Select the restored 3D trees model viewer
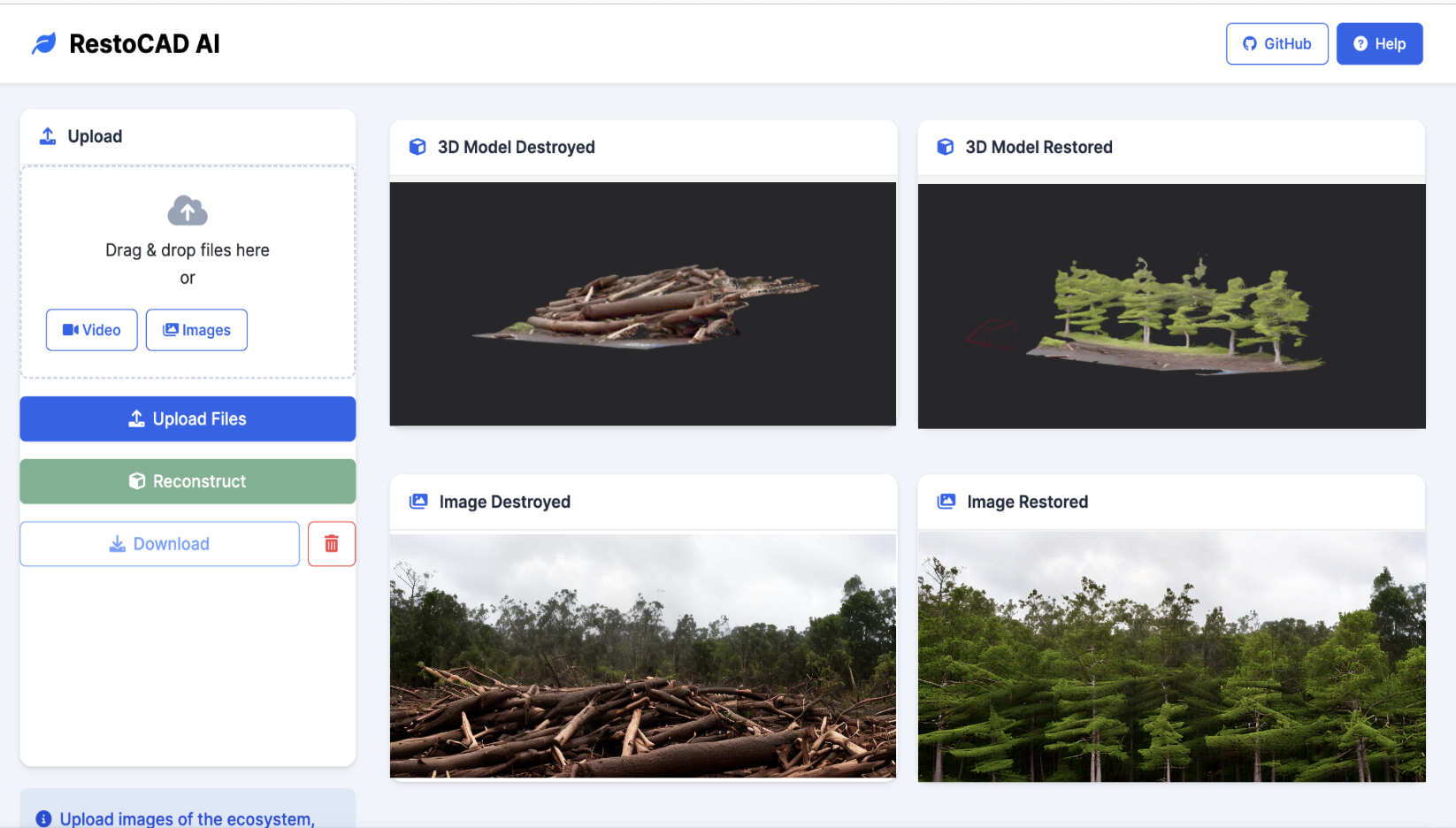The width and height of the screenshot is (1456, 828). click(x=1172, y=306)
